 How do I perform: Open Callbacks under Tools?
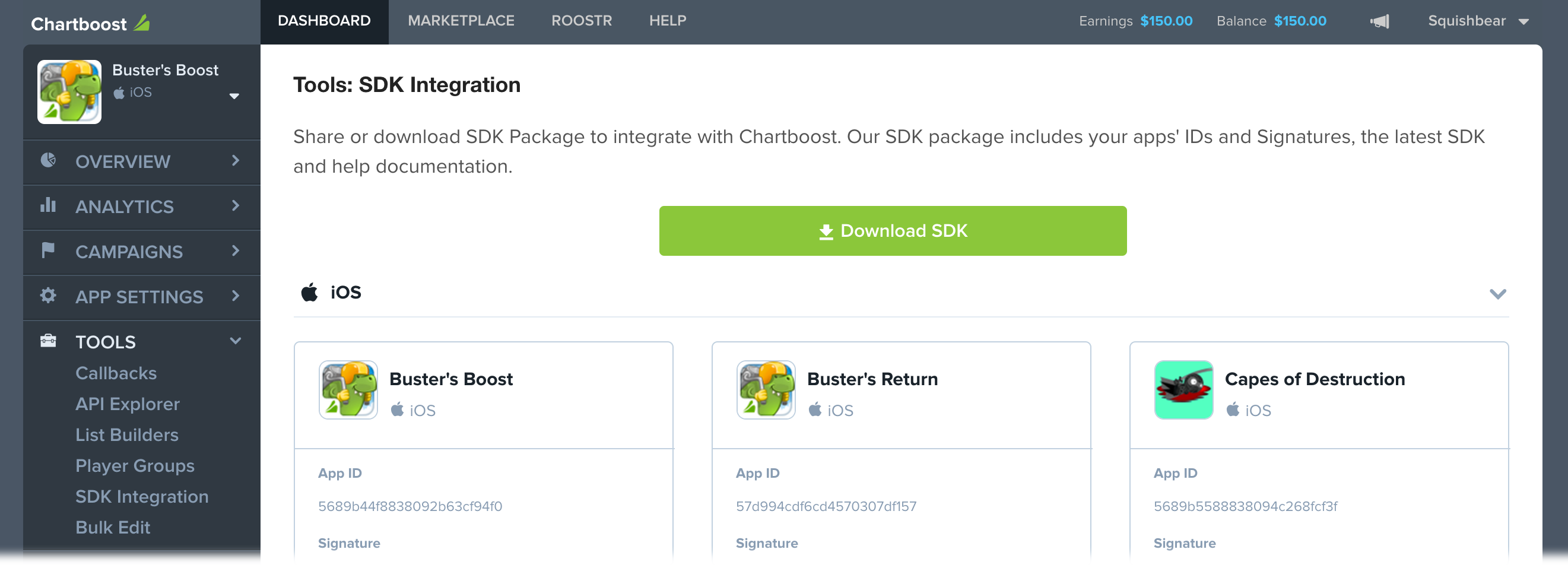pyautogui.click(x=116, y=373)
